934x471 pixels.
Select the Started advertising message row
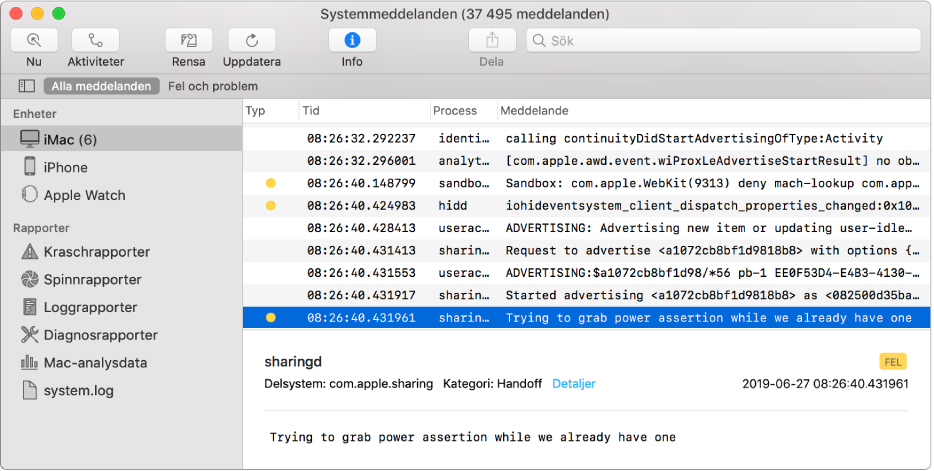click(586, 295)
